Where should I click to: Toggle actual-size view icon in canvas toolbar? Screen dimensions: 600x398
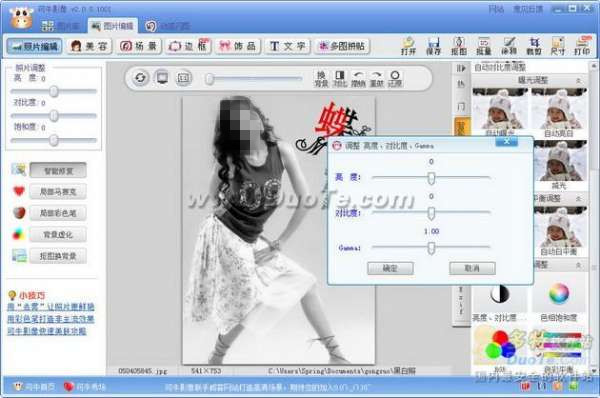coord(184,78)
